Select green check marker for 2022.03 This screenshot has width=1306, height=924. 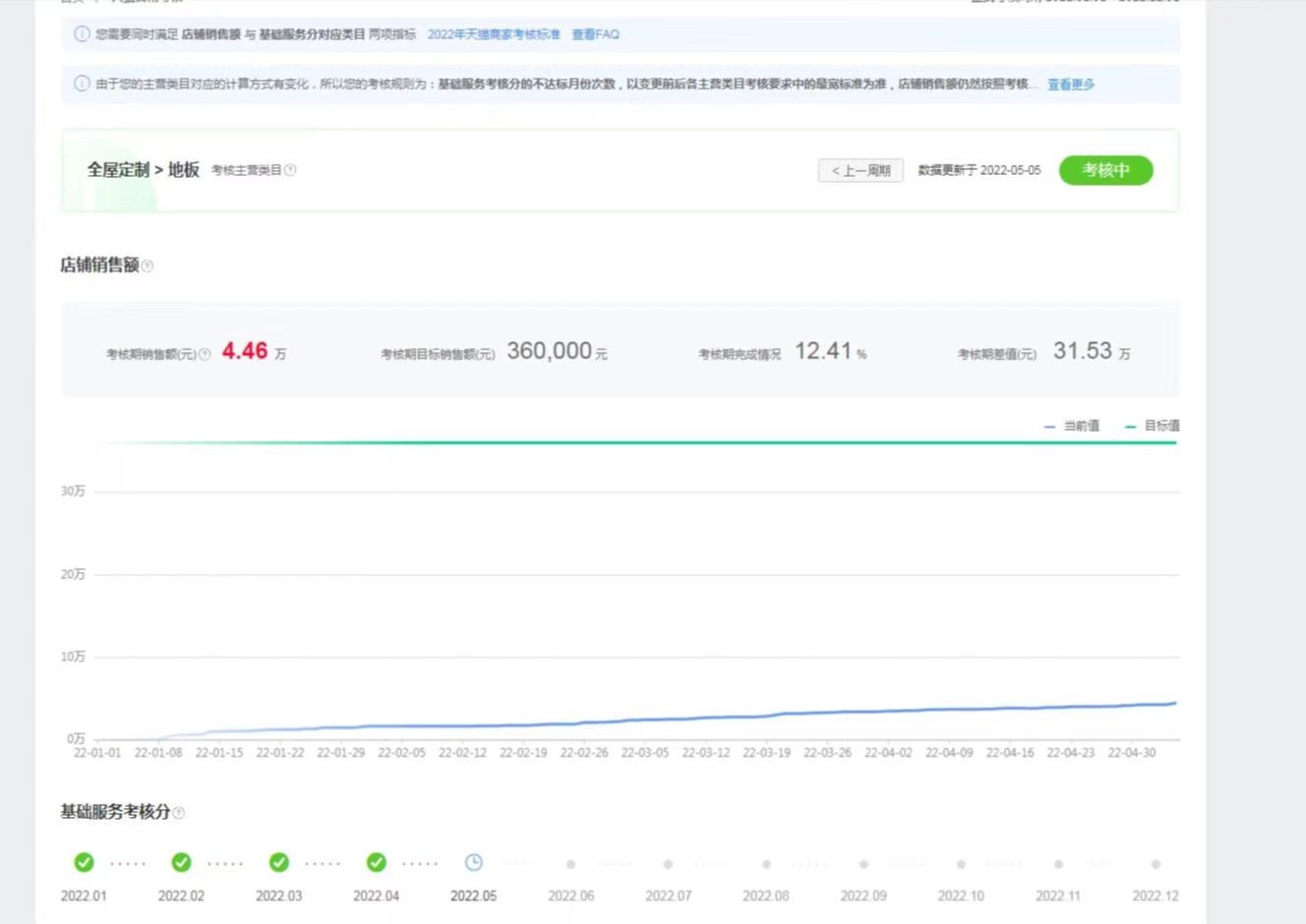(x=279, y=862)
